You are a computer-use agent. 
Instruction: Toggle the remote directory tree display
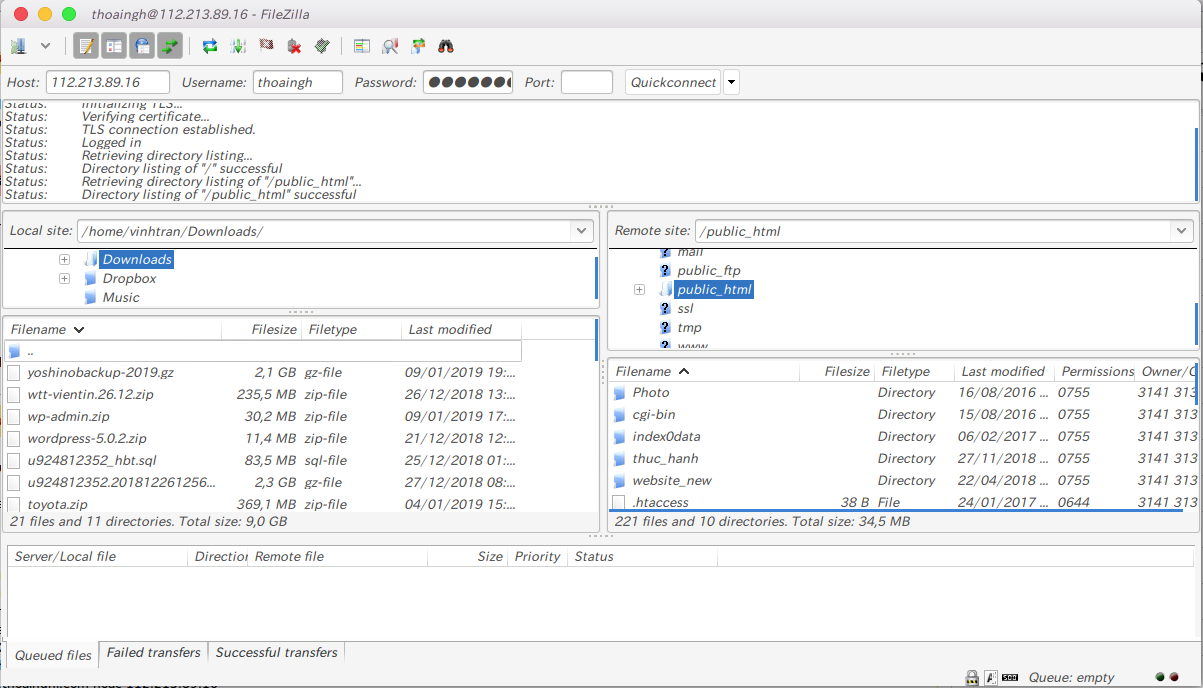click(142, 46)
